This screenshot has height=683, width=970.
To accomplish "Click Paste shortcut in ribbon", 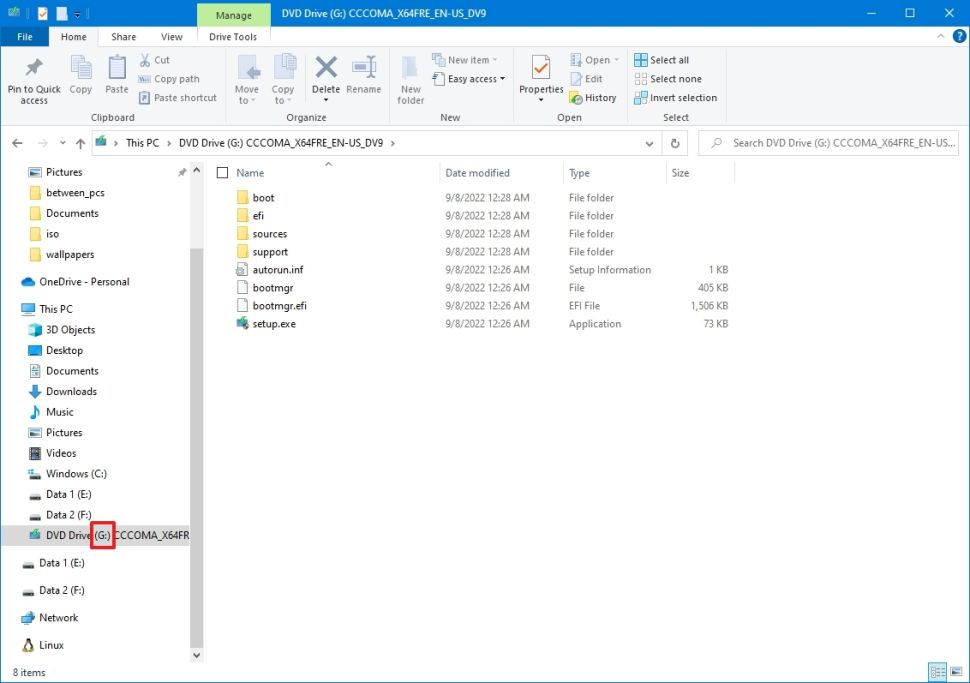I will click(x=178, y=98).
